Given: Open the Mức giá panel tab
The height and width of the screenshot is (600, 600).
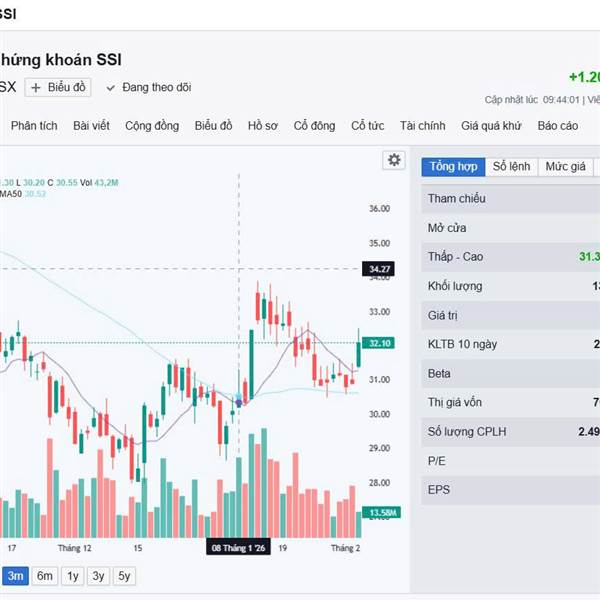Looking at the screenshot, I should (565, 166).
